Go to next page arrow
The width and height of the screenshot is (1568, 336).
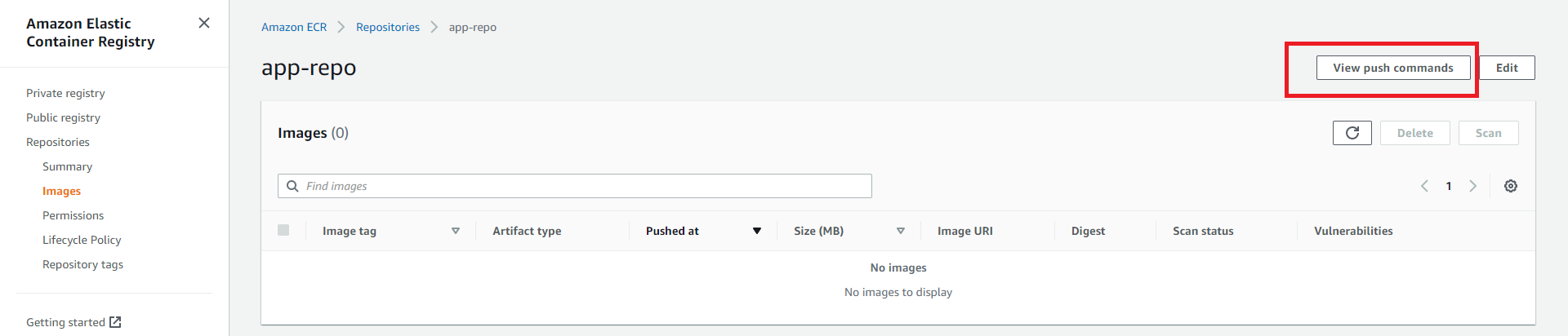1472,186
